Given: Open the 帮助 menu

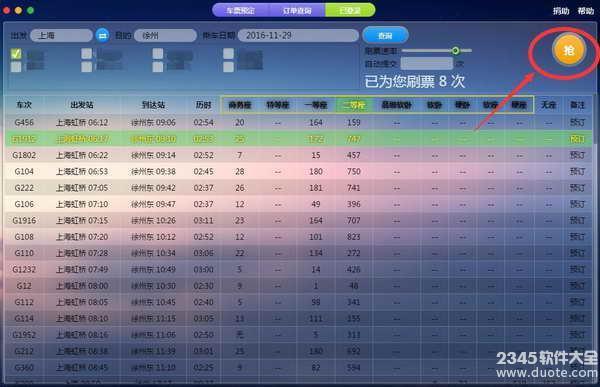Looking at the screenshot, I should point(585,11).
